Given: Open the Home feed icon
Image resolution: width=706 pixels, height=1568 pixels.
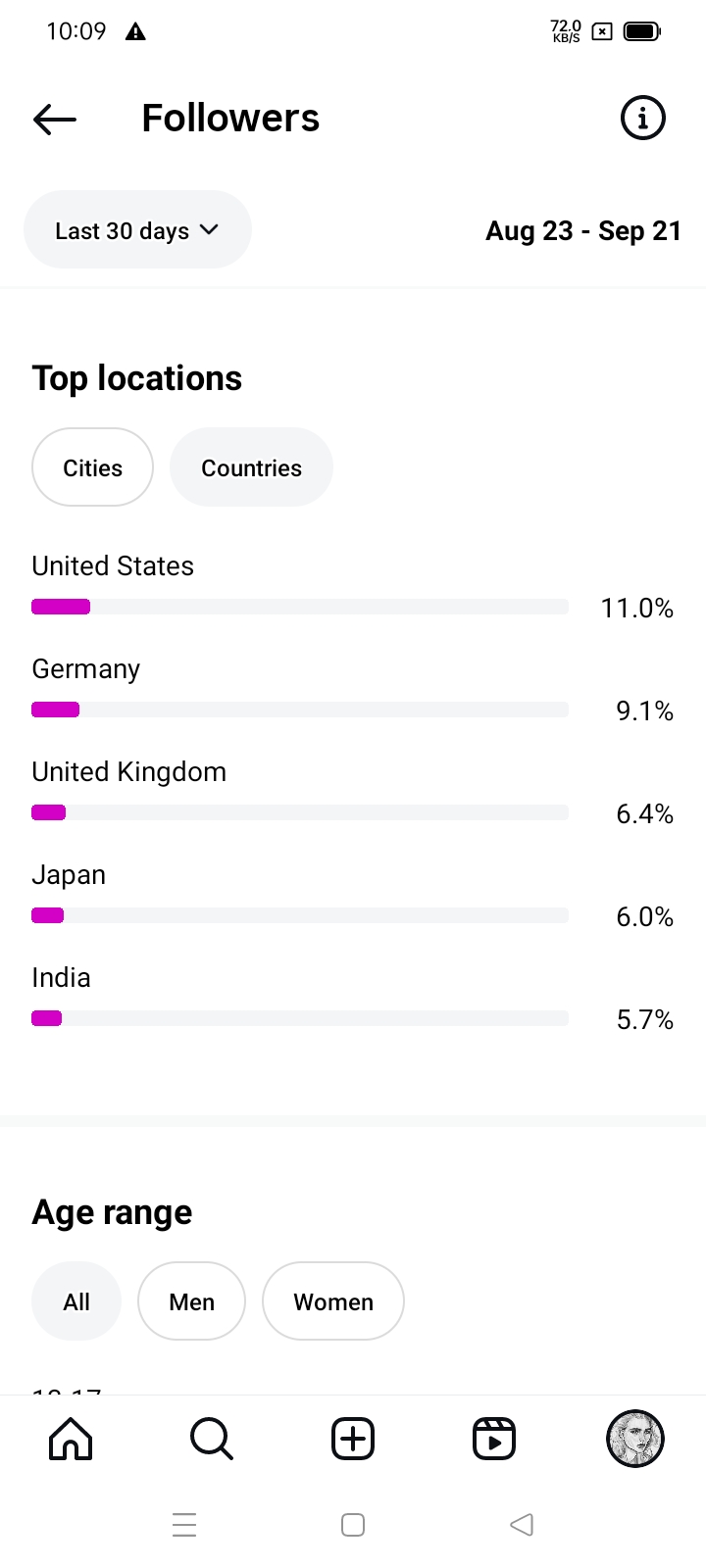Looking at the screenshot, I should [71, 1439].
